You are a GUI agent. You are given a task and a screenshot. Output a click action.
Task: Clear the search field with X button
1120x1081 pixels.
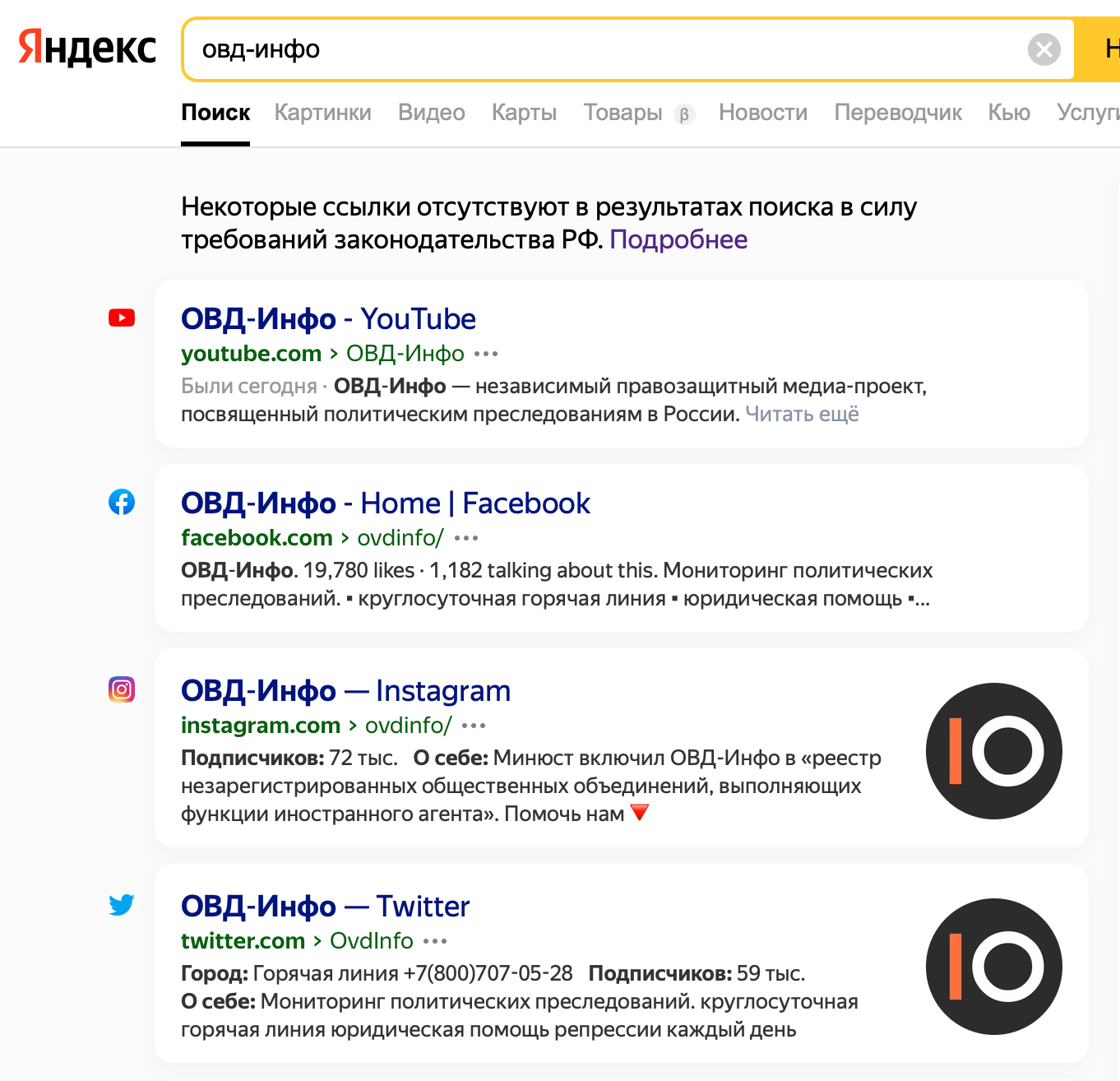click(x=1044, y=49)
